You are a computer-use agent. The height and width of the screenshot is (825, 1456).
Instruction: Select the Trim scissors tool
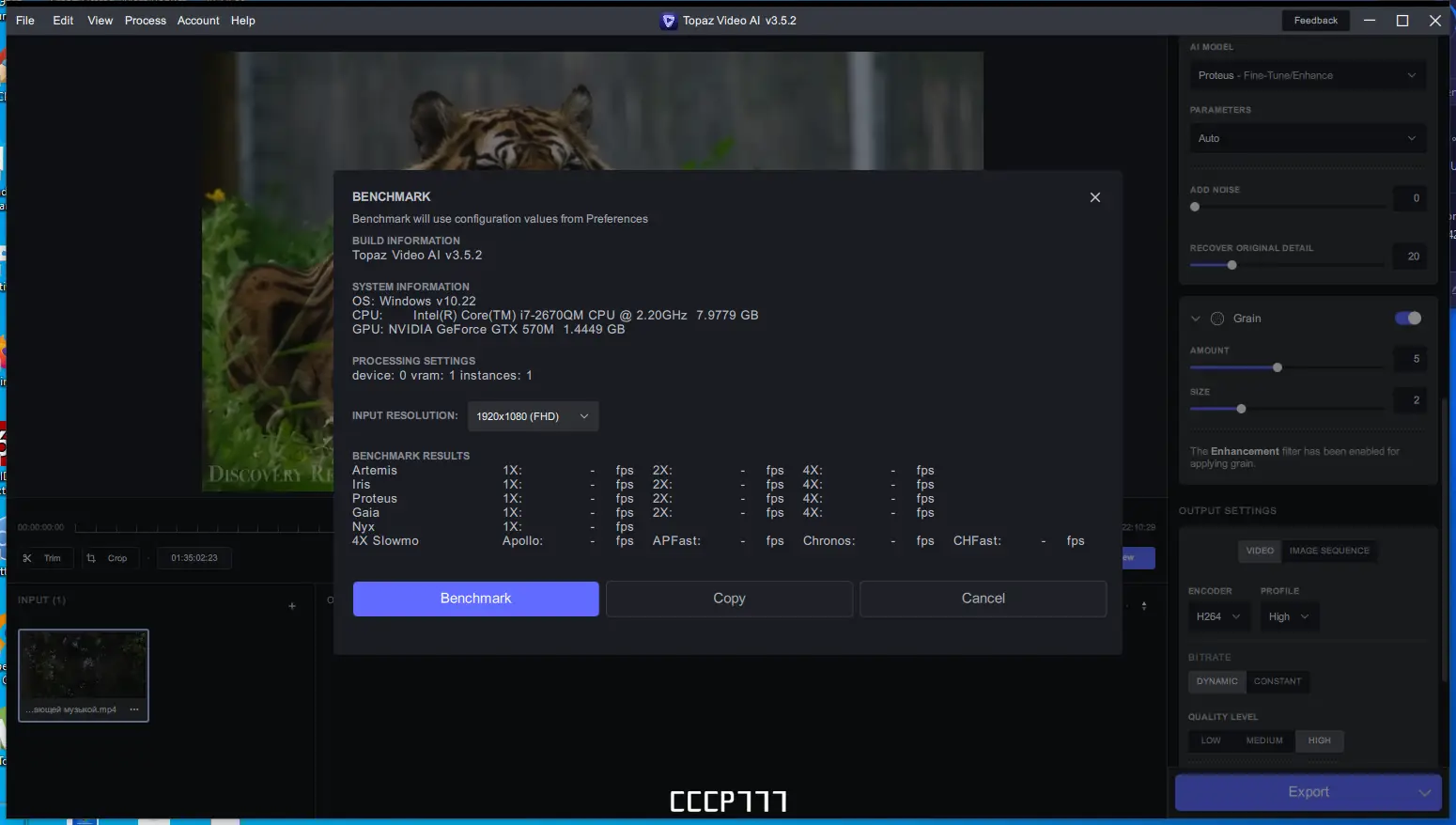coord(45,557)
